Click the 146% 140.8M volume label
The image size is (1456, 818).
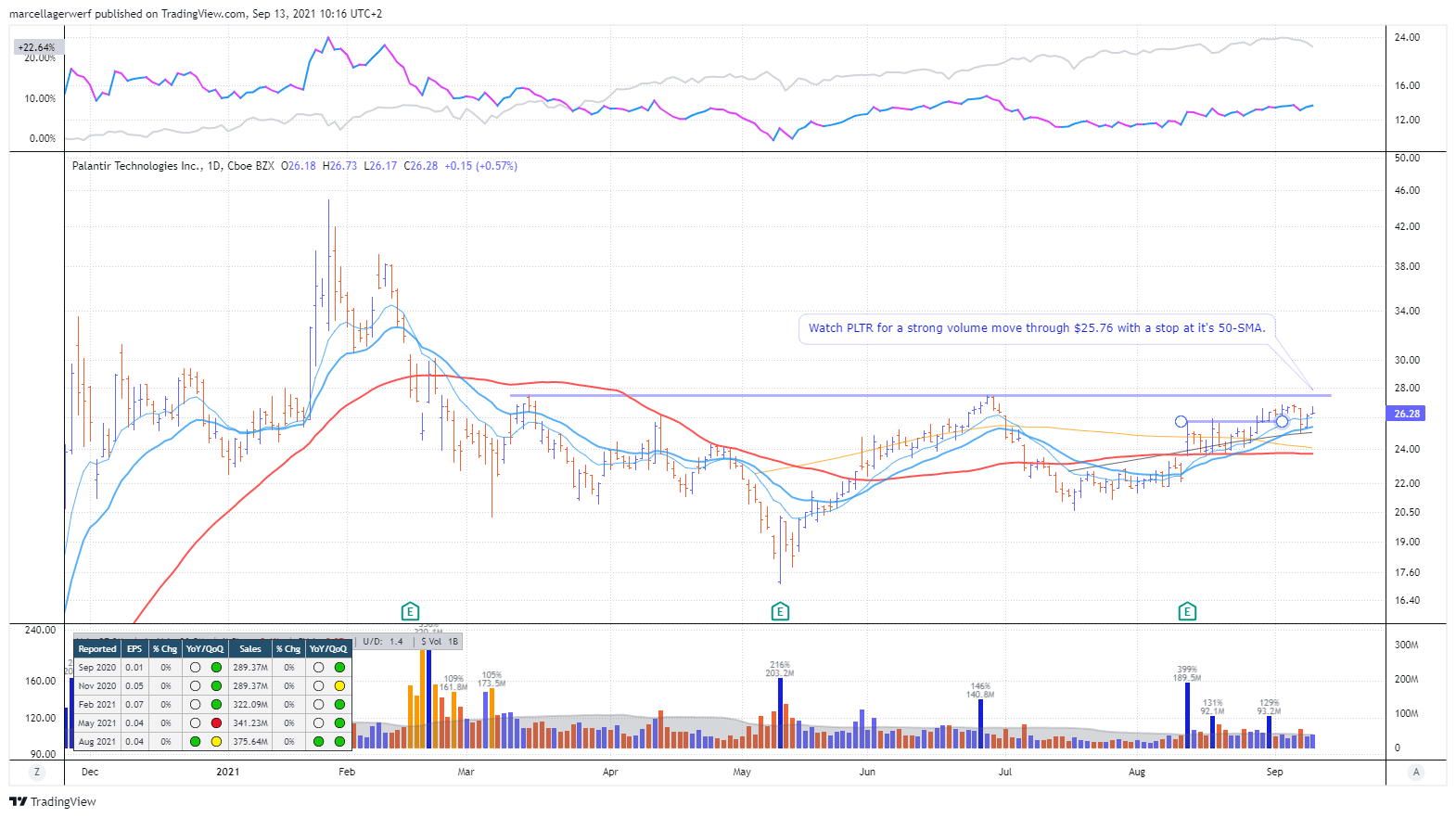tap(980, 690)
